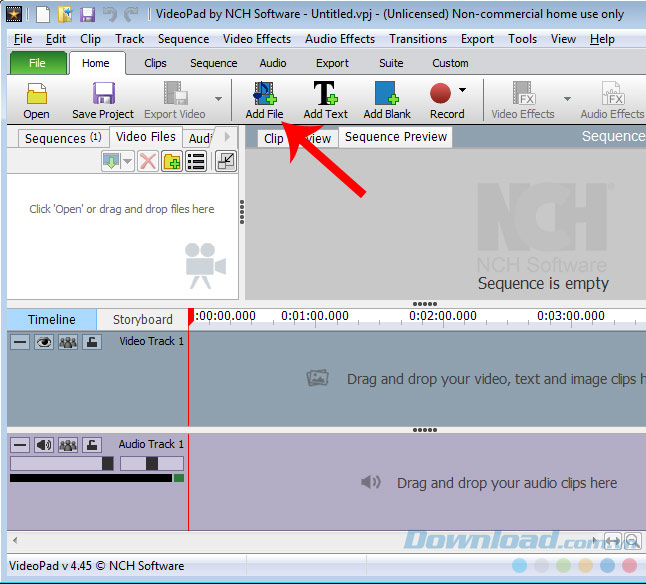Screen dimensions: 646x584
Task: Adjust the Audio Track 1 volume slider
Action: pyautogui.click(x=107, y=464)
